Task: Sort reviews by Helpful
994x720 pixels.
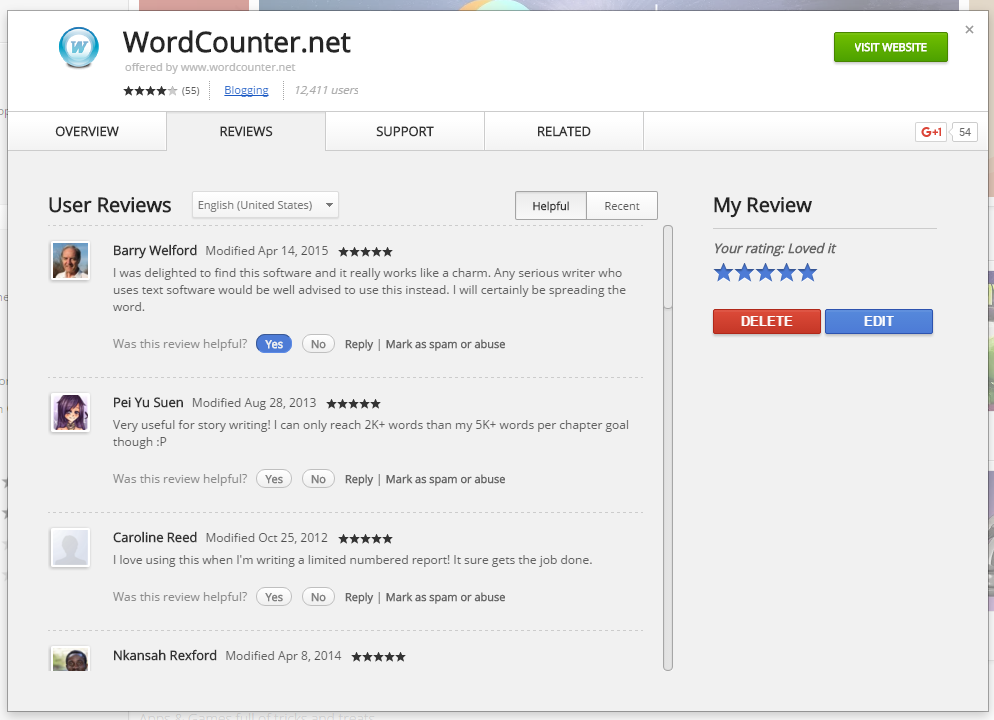Action: (x=551, y=206)
